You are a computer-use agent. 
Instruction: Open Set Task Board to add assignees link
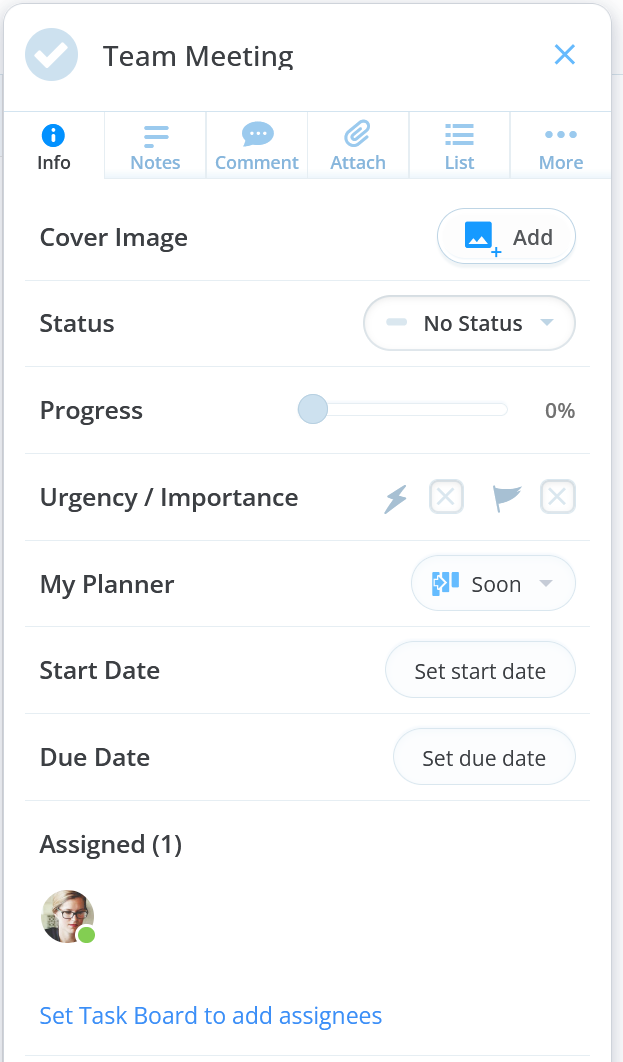210,1015
